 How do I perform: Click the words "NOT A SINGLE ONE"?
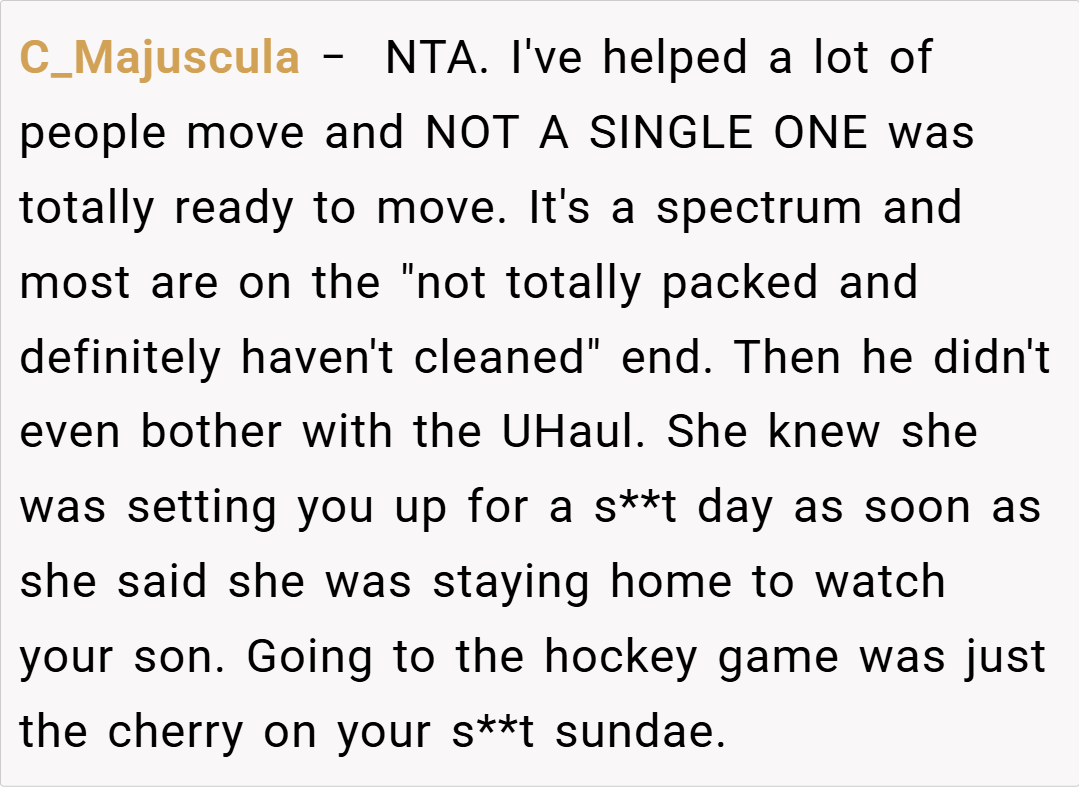pos(647,133)
